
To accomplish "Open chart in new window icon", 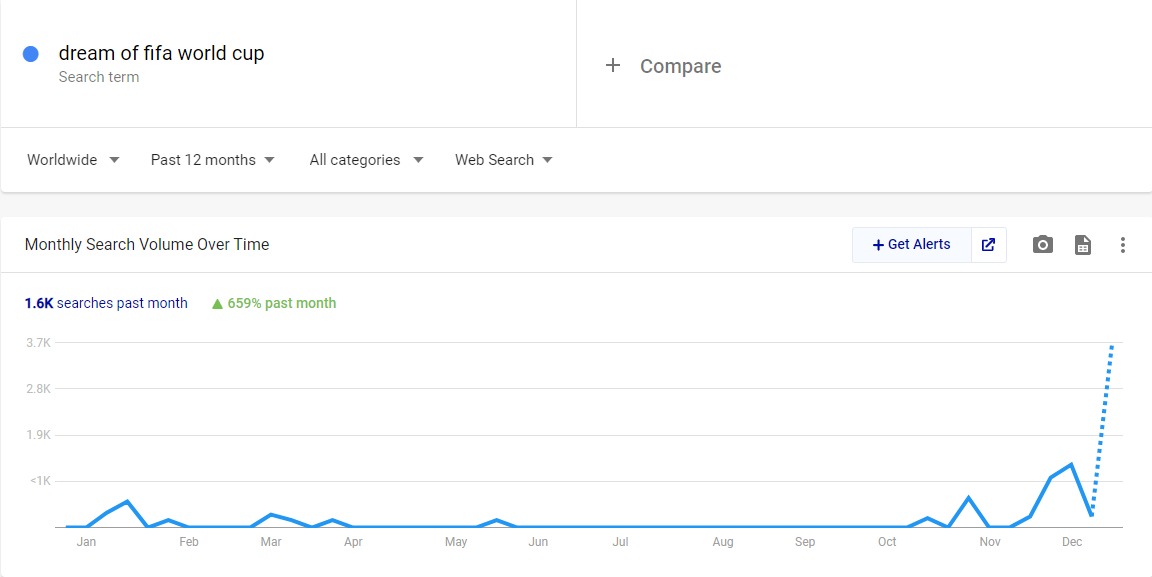I will tap(988, 245).
